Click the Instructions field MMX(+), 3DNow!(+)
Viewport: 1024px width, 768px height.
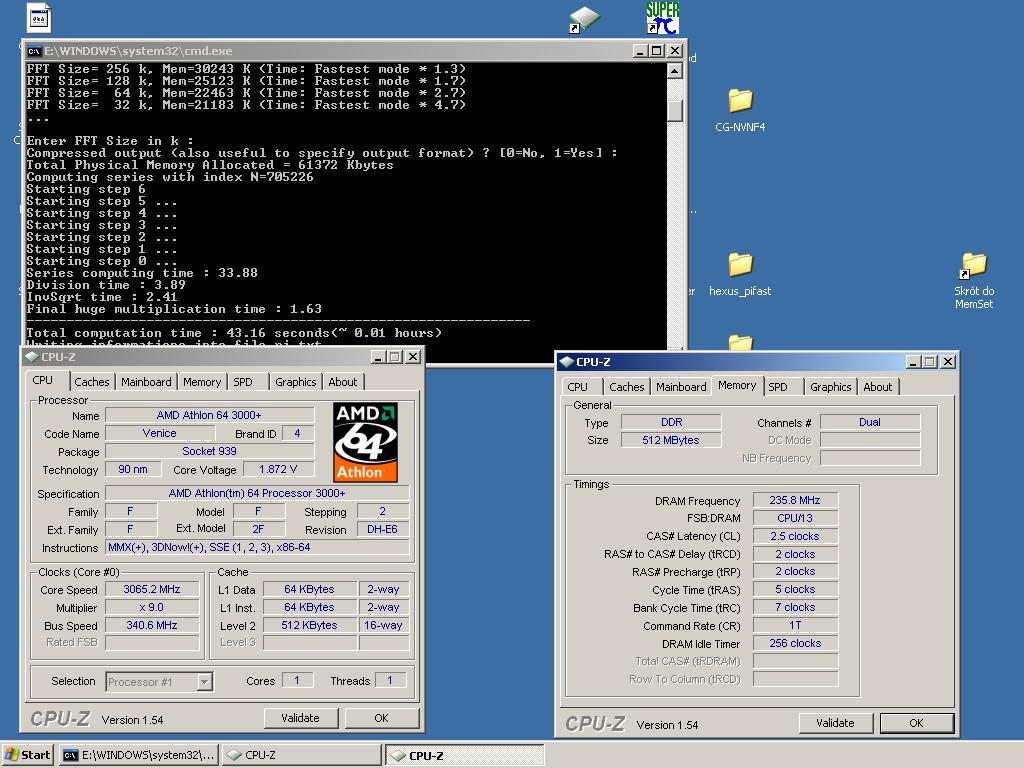(x=257, y=547)
